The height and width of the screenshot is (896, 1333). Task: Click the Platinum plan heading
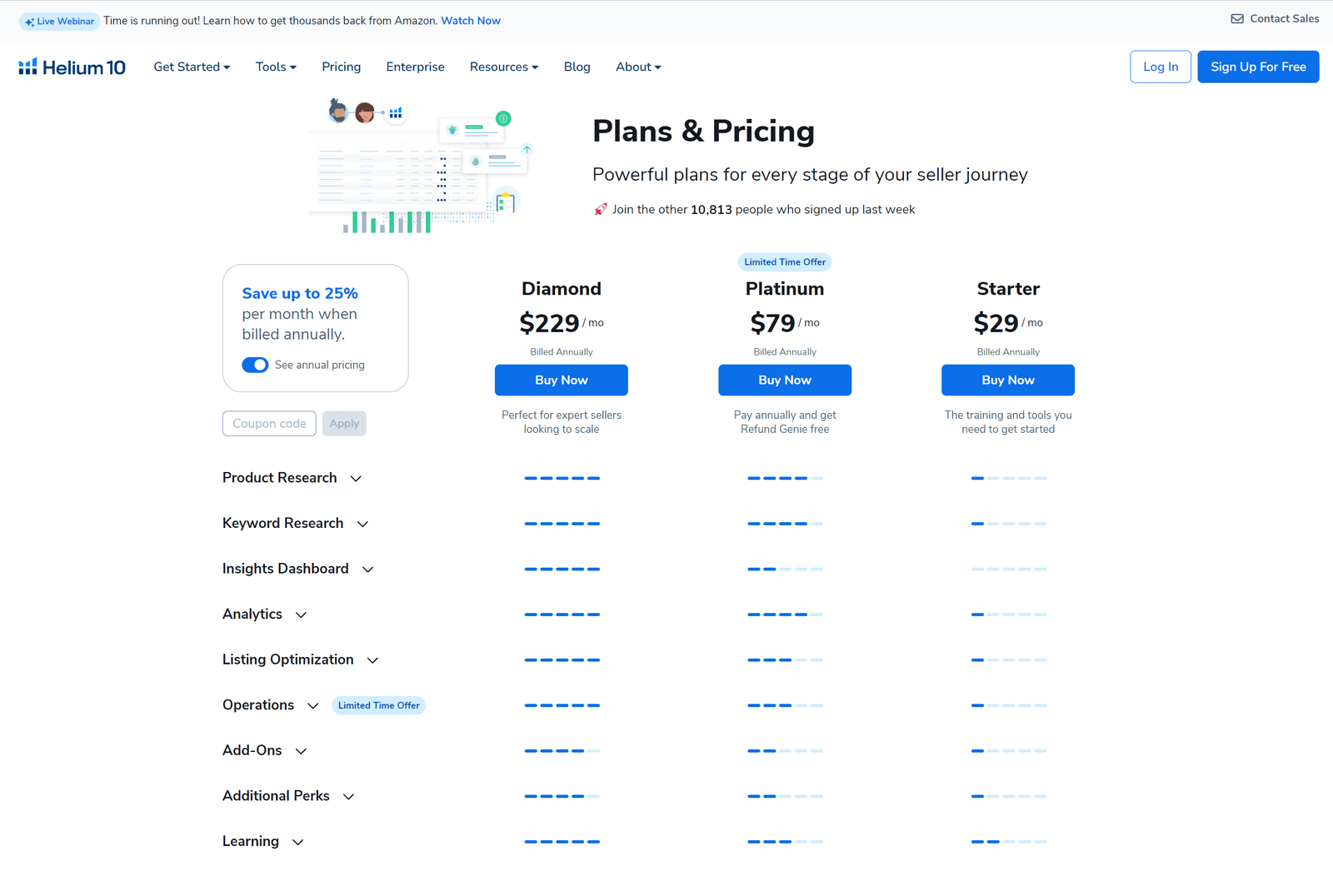coord(785,289)
